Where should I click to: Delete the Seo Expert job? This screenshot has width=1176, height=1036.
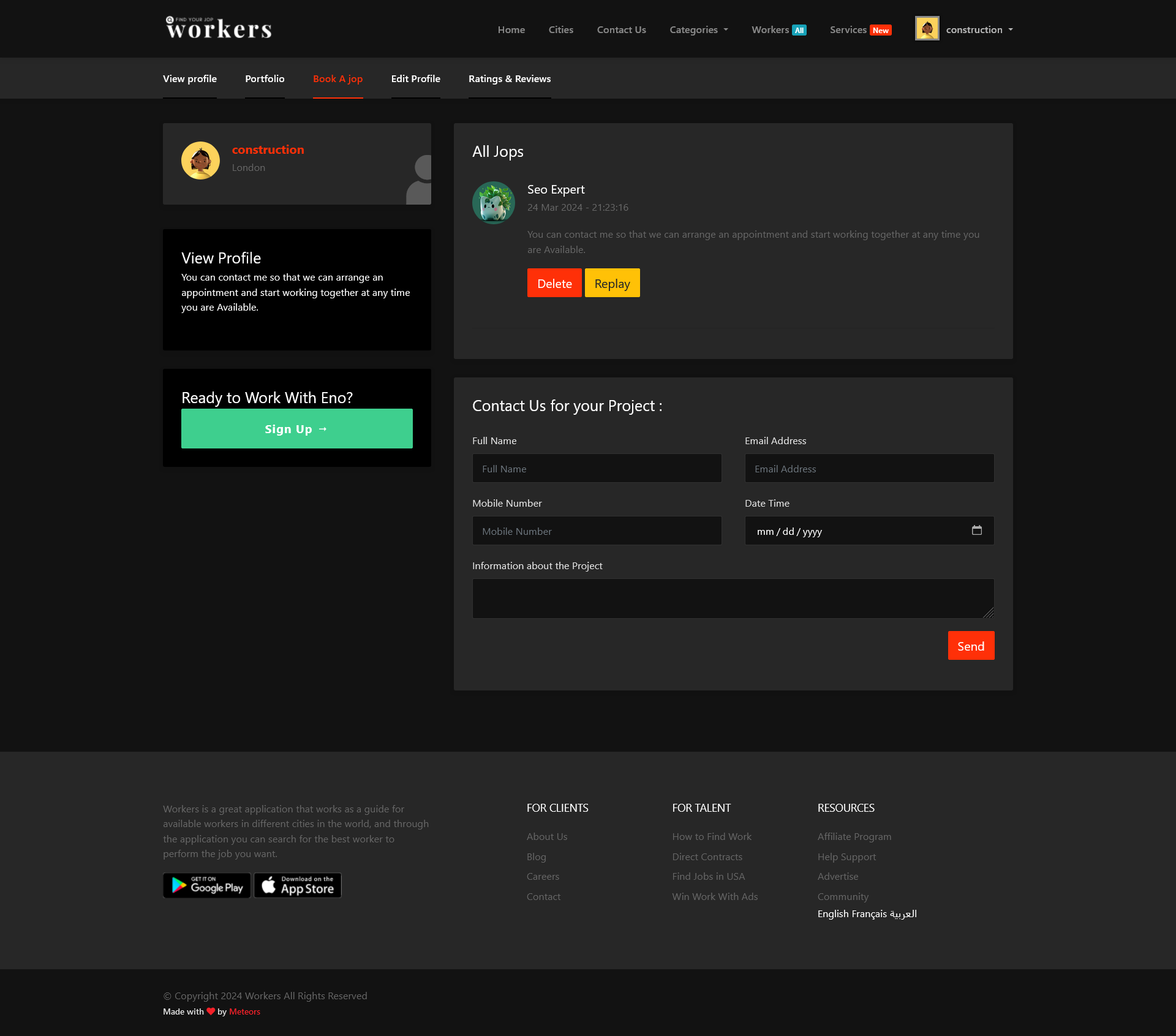click(x=554, y=283)
